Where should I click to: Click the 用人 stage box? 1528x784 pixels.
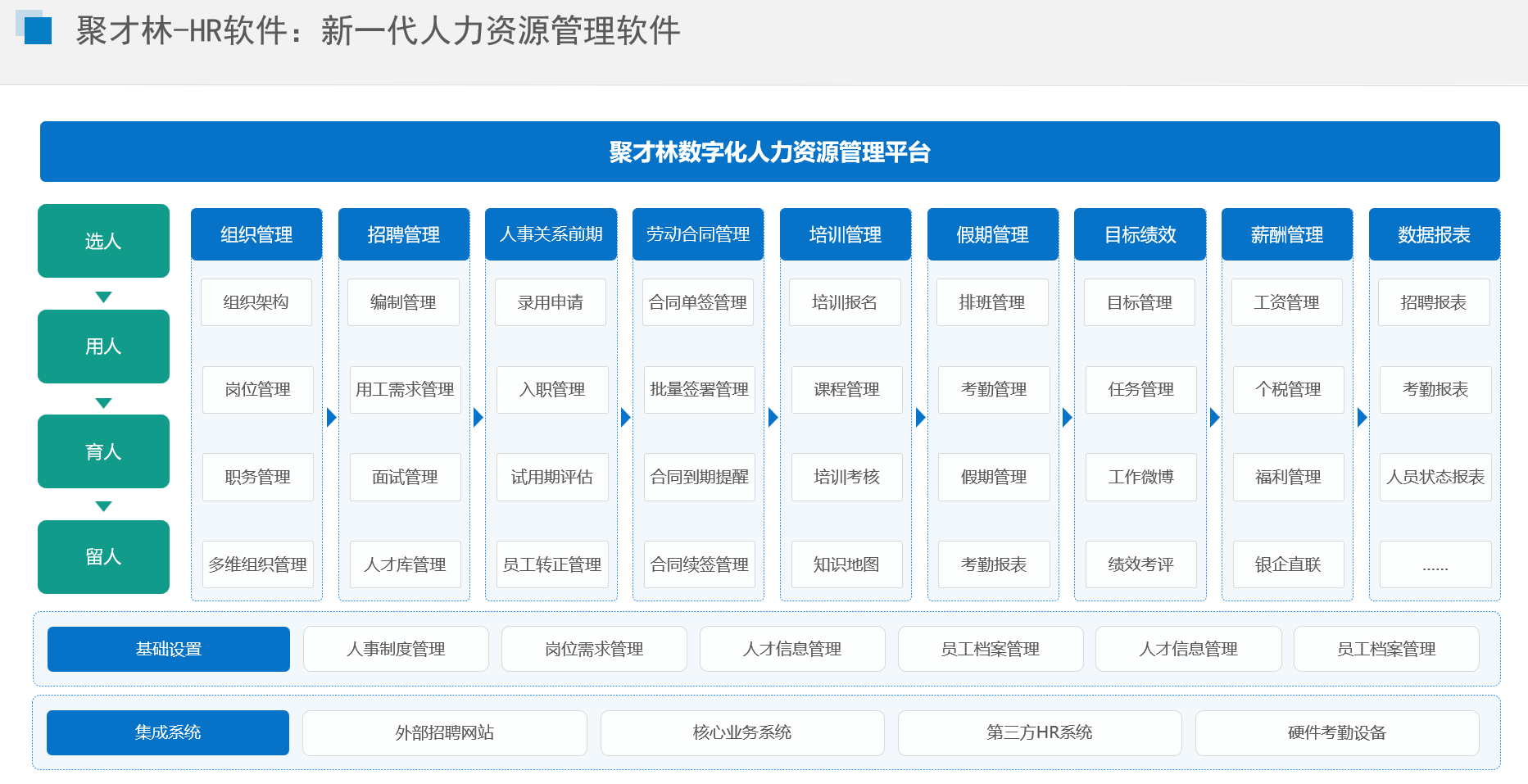103,347
